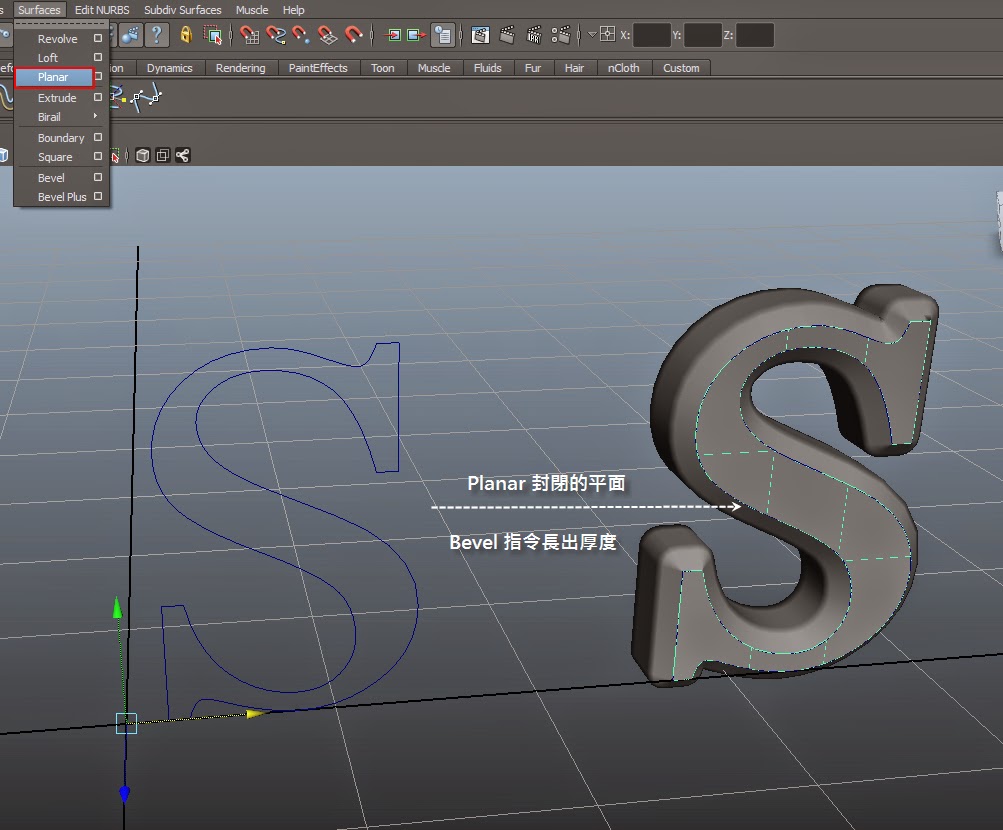Enable snap to grids magnet icon
Image resolution: width=1003 pixels, height=830 pixels.
point(249,35)
